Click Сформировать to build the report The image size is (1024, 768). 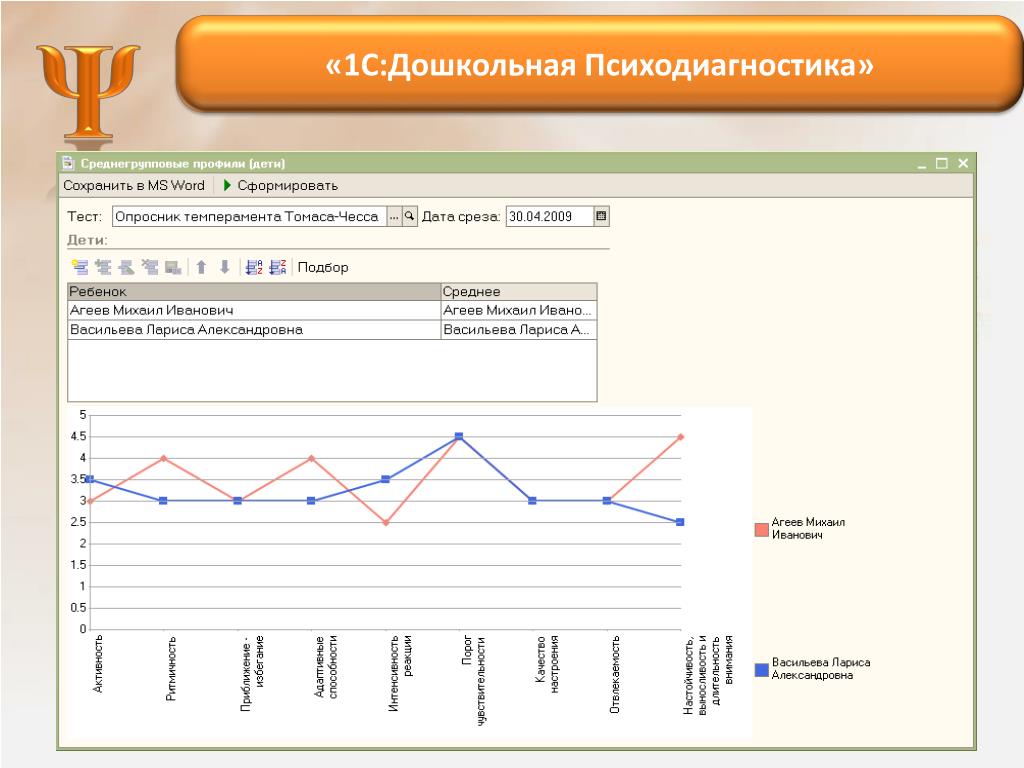pos(287,185)
